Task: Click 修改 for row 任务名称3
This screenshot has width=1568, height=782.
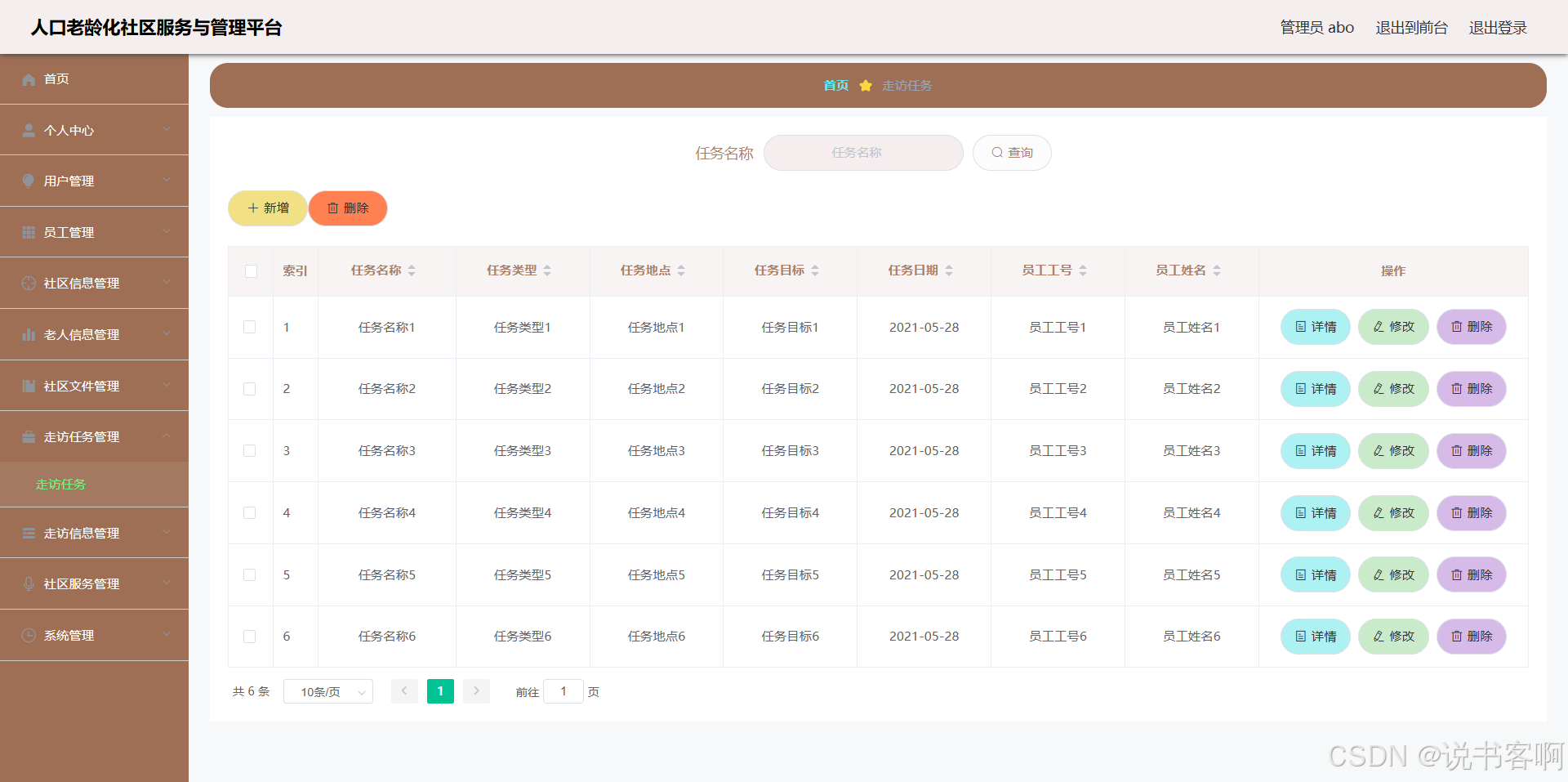Action: pyautogui.click(x=1393, y=451)
